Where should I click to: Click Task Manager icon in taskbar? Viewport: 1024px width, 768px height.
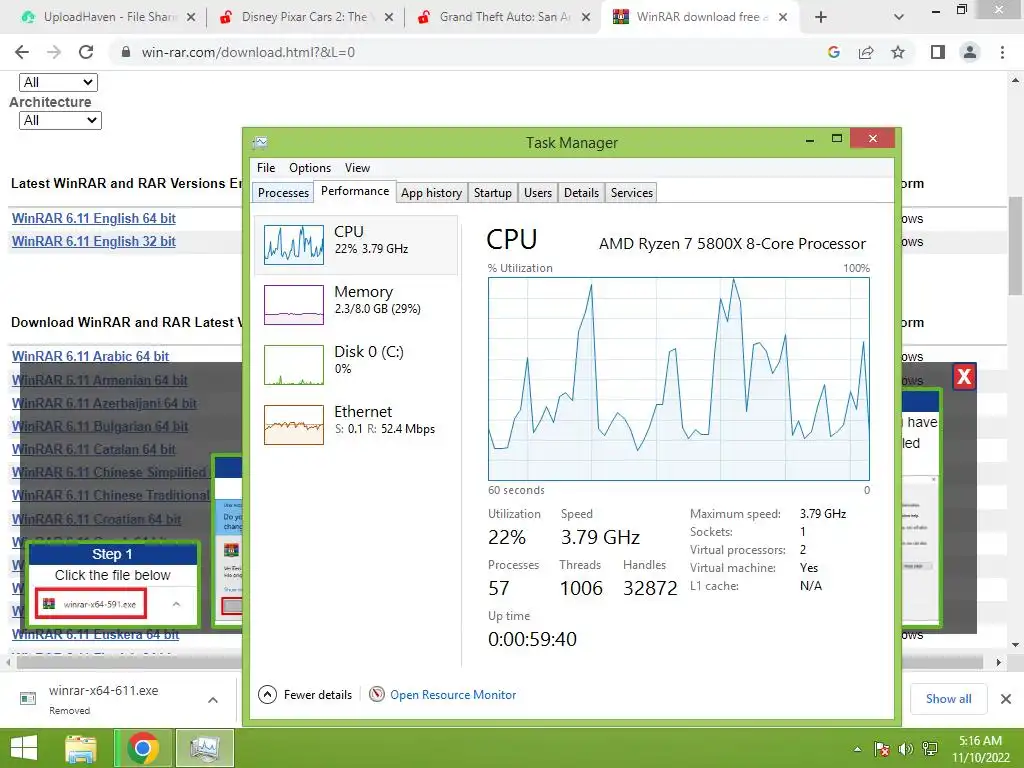pyautogui.click(x=204, y=748)
